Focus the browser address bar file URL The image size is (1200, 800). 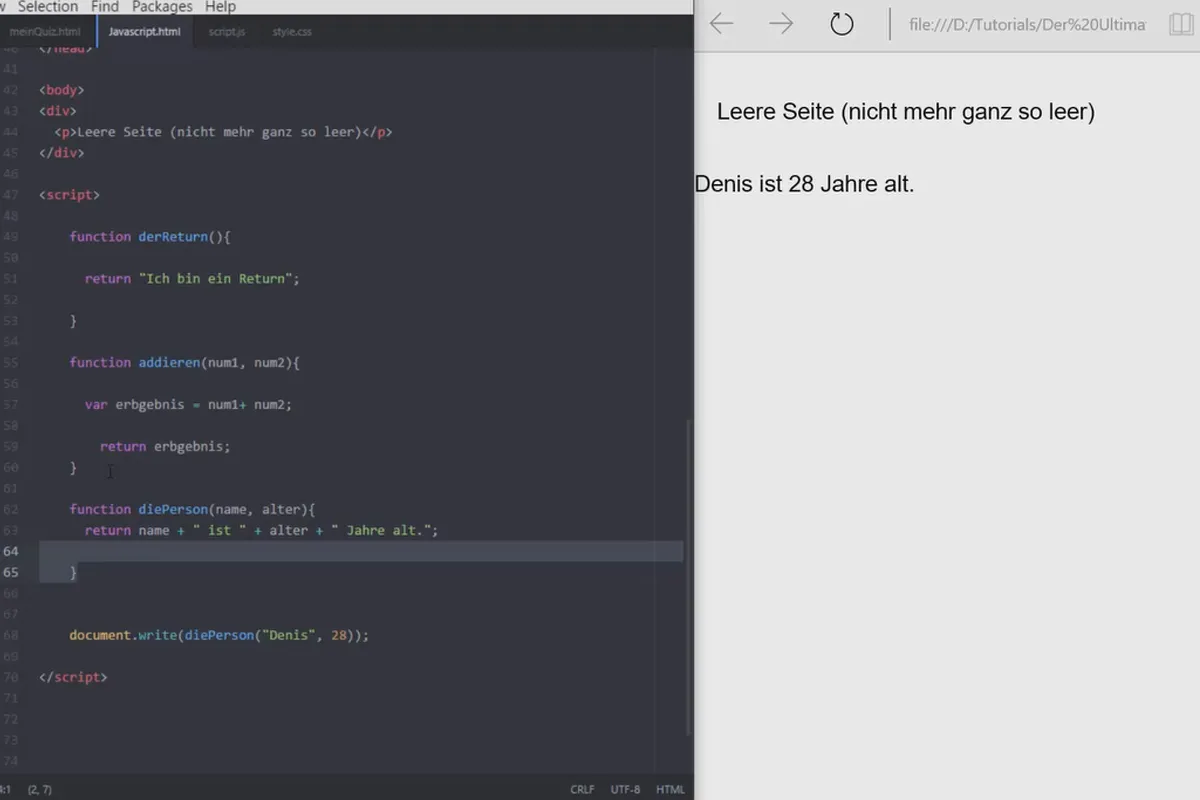(x=1027, y=24)
